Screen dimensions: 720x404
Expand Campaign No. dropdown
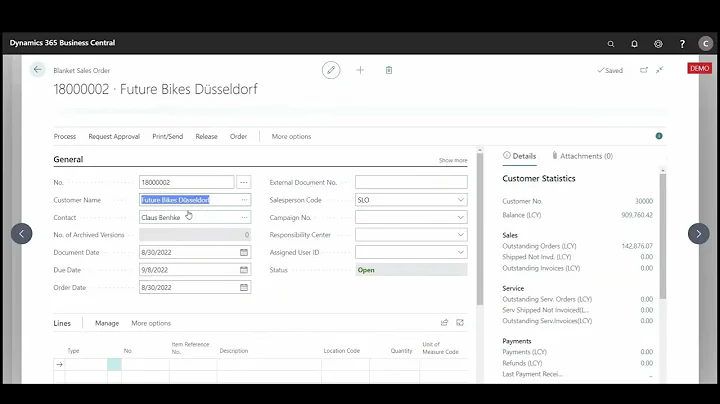pos(461,217)
